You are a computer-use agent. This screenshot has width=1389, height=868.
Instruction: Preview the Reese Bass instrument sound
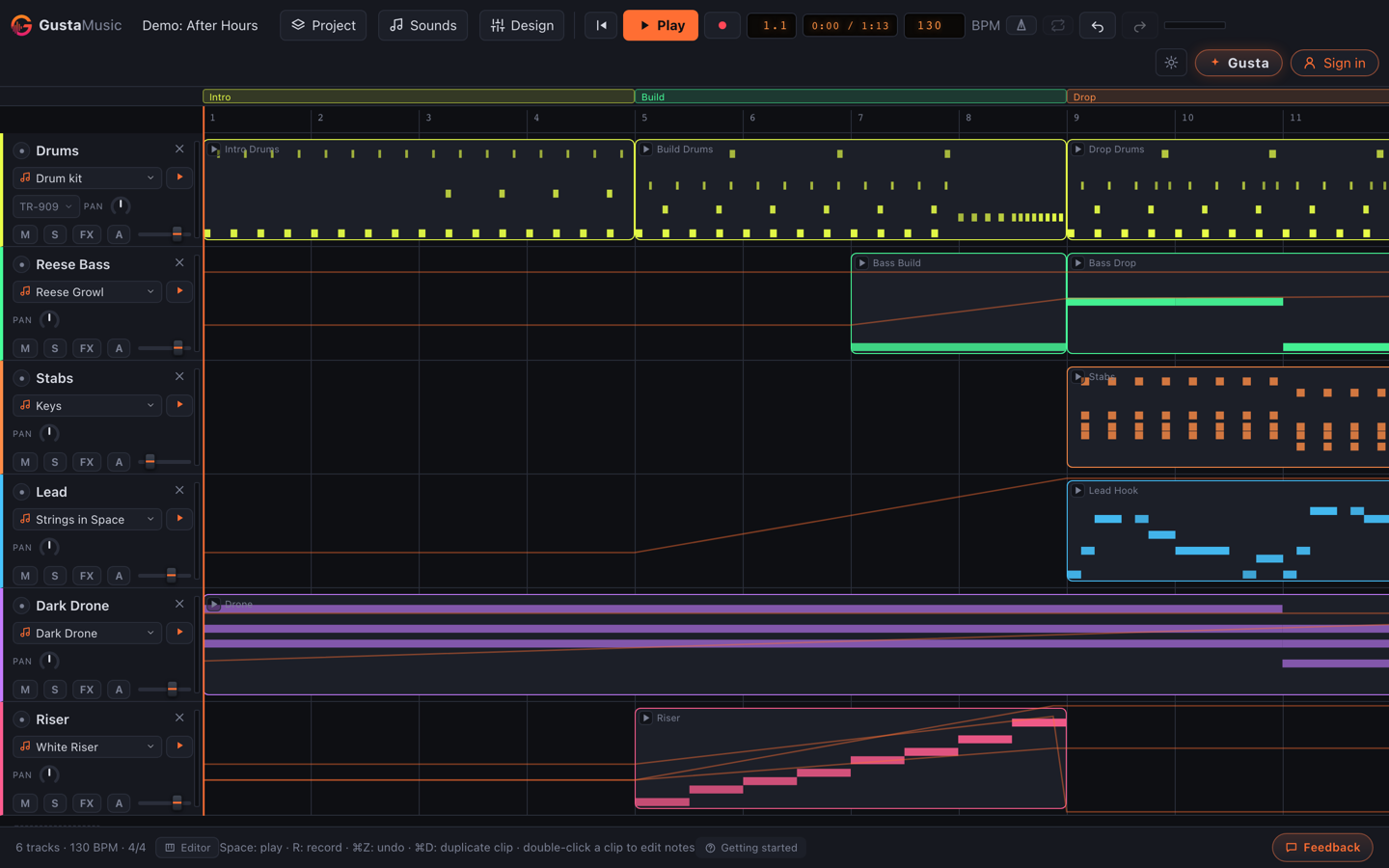pyautogui.click(x=179, y=291)
